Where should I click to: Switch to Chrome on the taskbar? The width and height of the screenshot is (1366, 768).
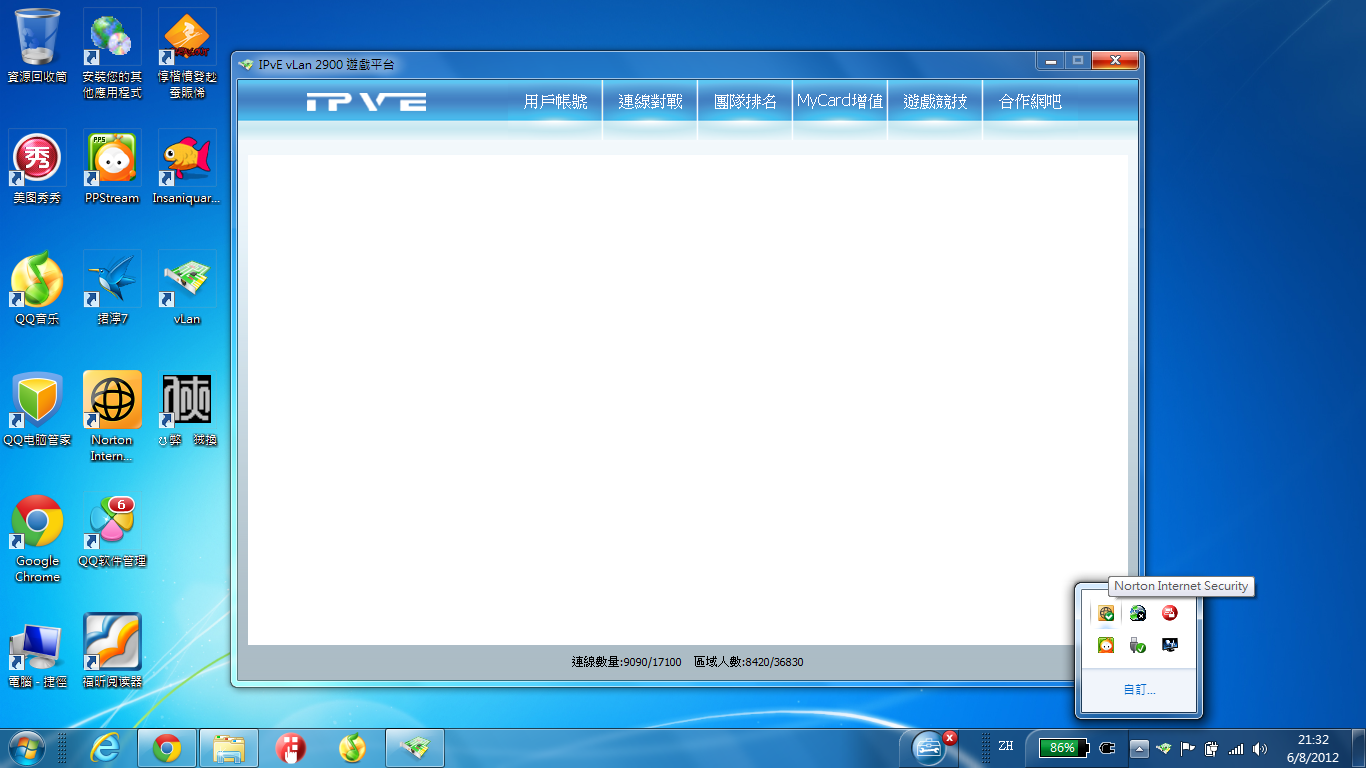pyautogui.click(x=167, y=748)
